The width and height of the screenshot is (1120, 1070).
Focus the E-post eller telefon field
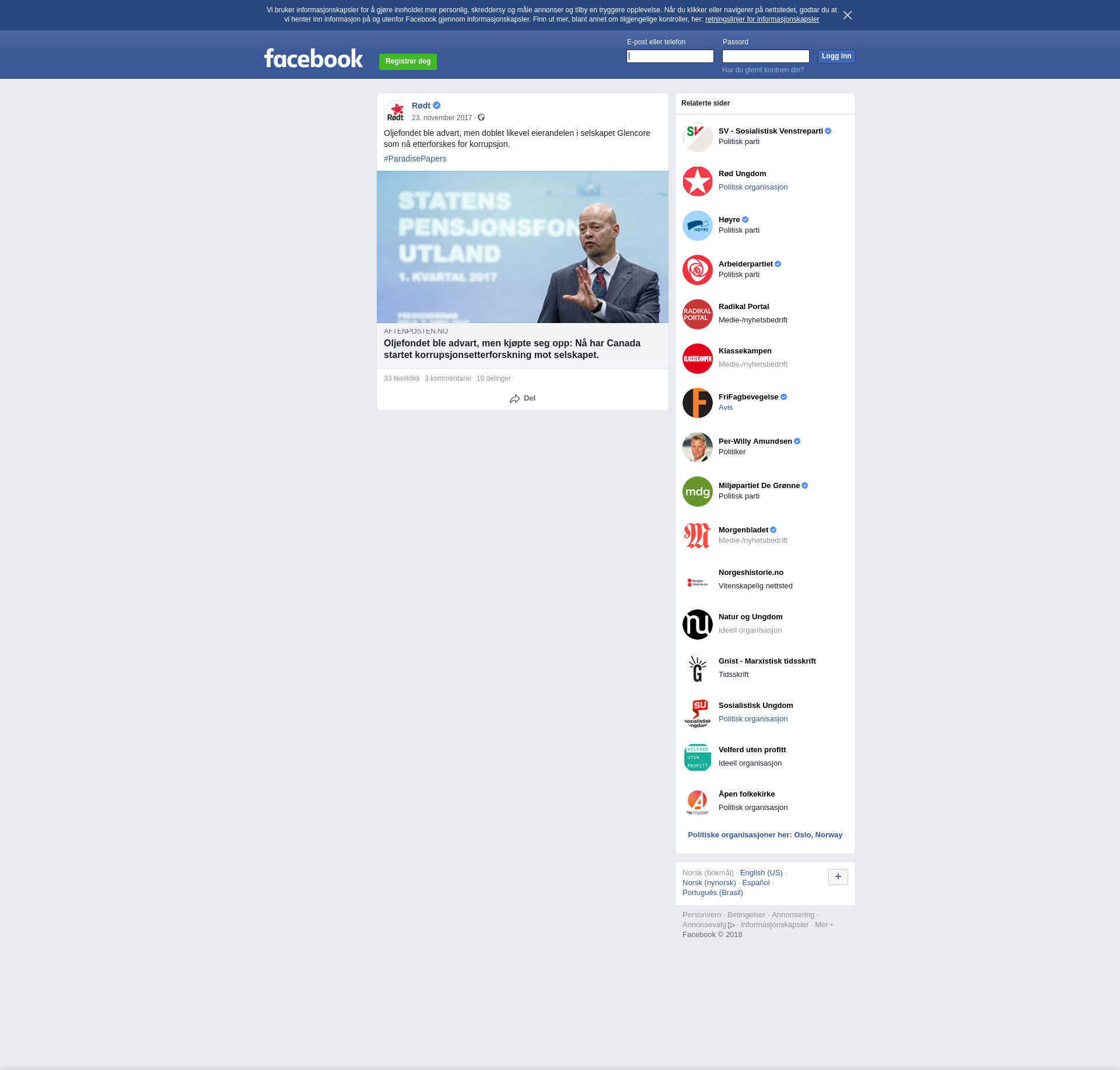[670, 56]
